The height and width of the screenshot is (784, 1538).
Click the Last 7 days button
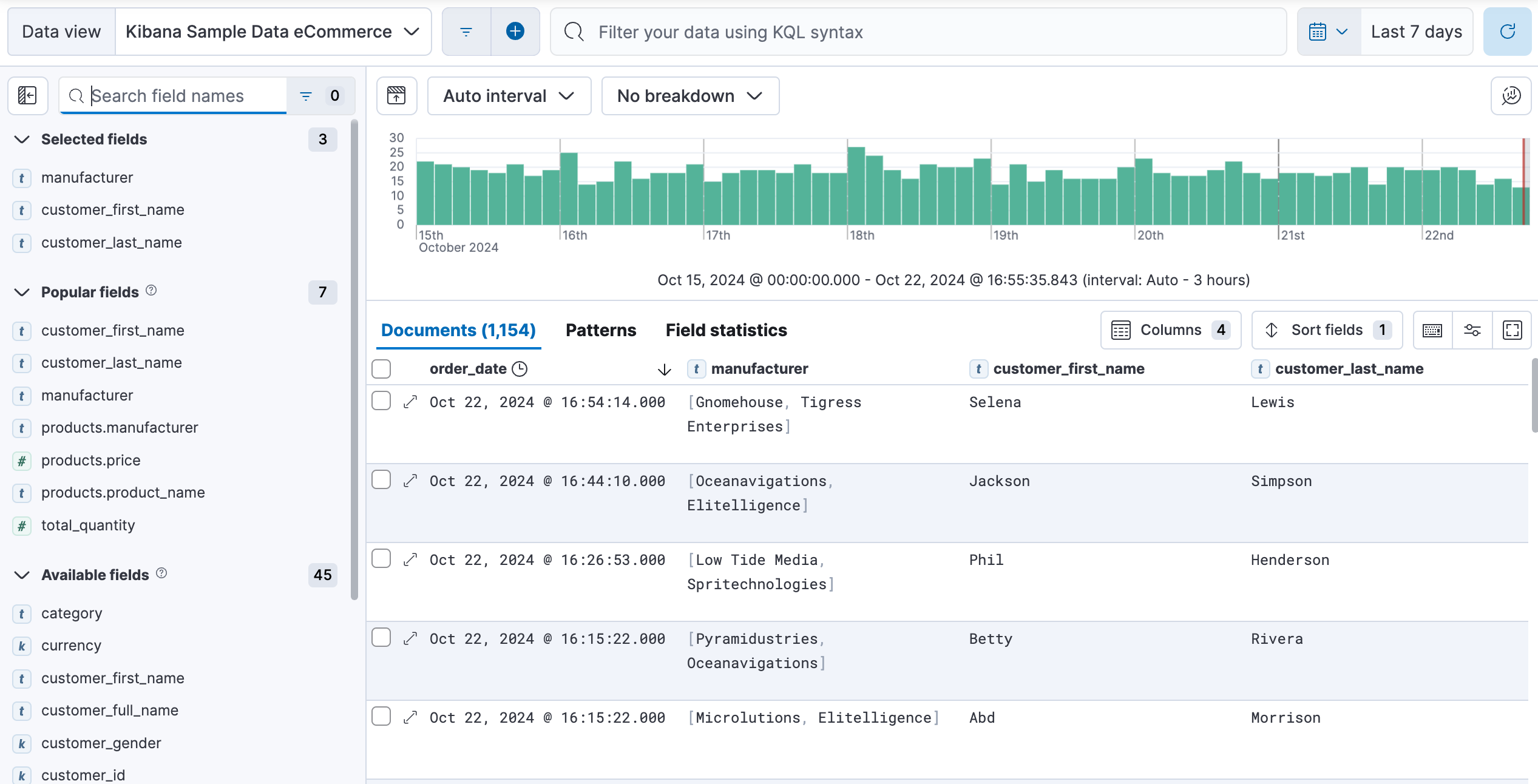coord(1416,30)
